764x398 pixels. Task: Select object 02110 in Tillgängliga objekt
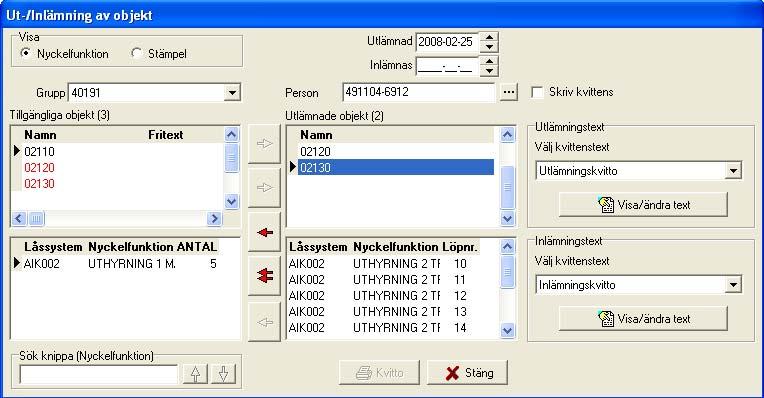(x=39, y=152)
